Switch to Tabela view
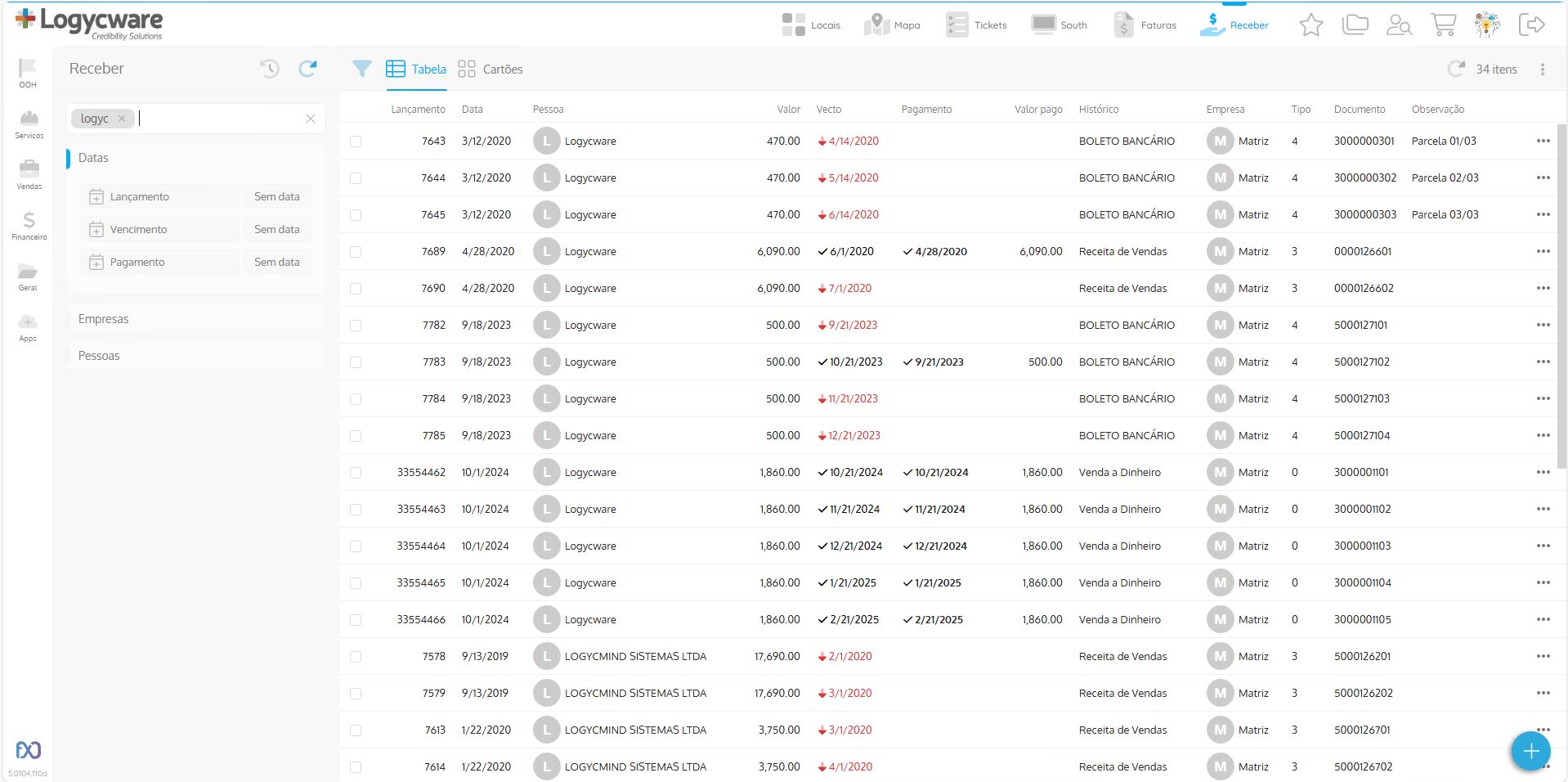Image resolution: width=1568 pixels, height=782 pixels. [416, 70]
